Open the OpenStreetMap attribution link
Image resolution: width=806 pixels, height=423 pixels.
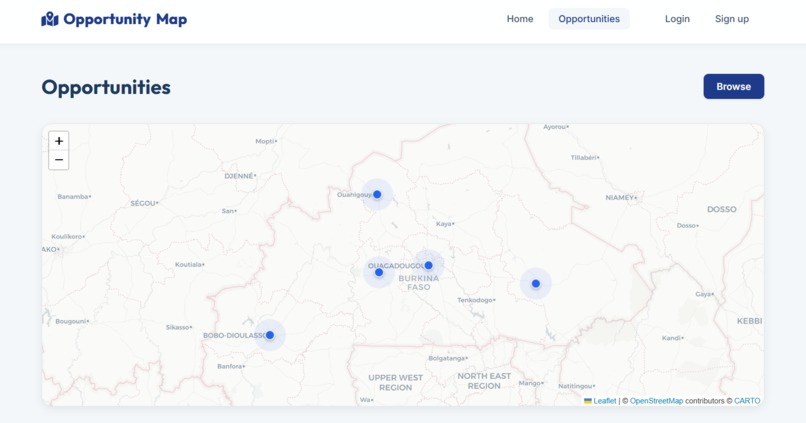pos(656,401)
